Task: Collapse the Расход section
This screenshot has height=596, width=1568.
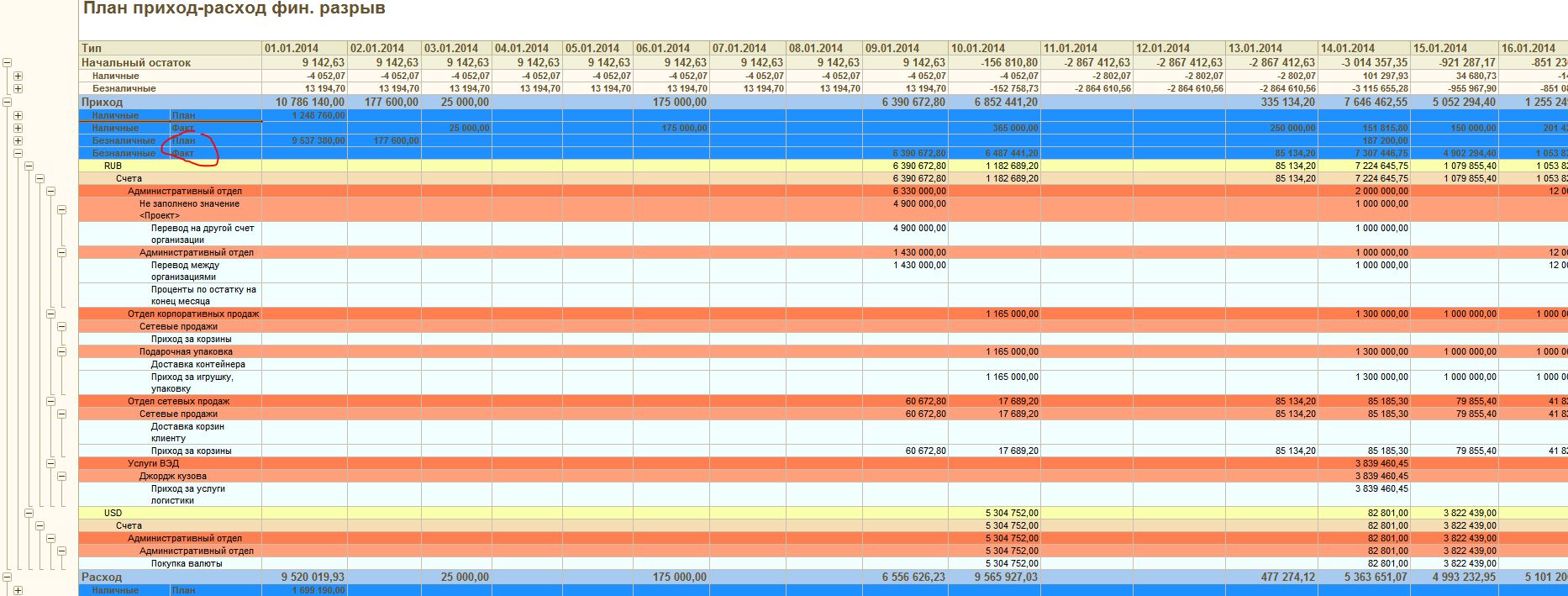Action: click(x=7, y=577)
